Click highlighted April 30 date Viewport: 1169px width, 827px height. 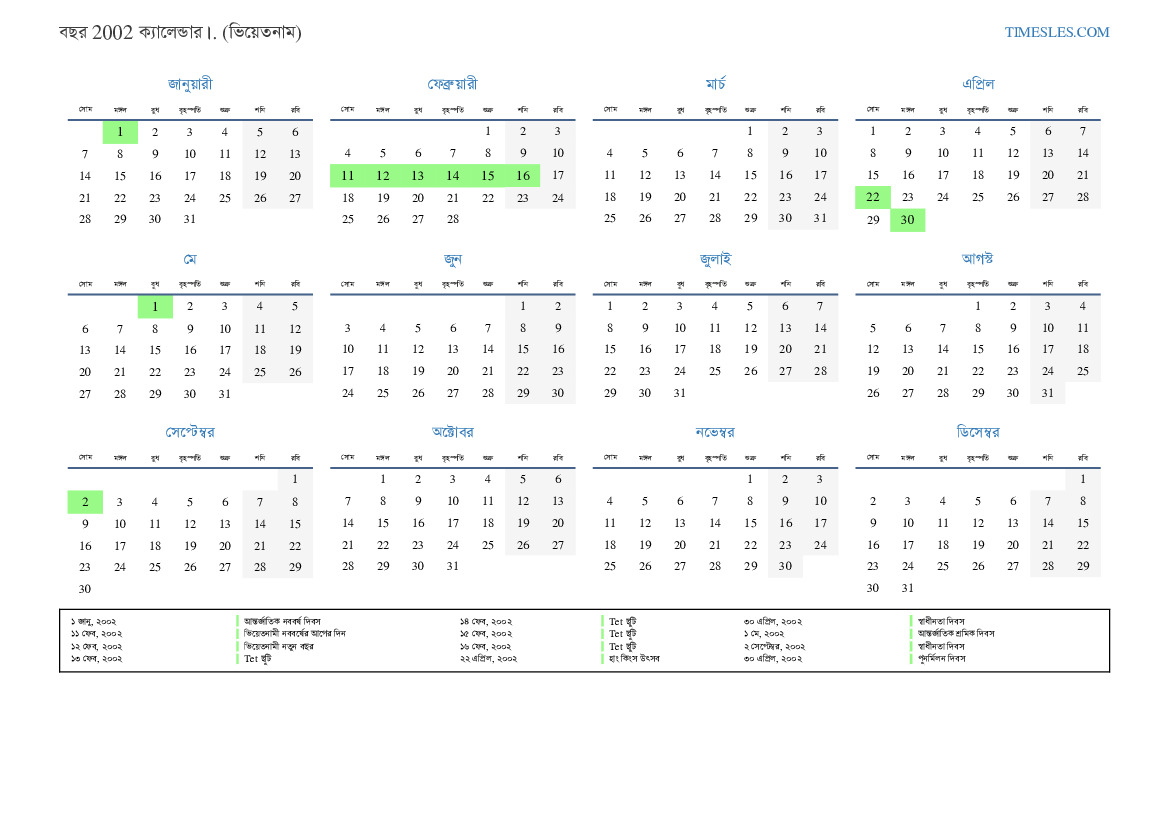tap(907, 219)
